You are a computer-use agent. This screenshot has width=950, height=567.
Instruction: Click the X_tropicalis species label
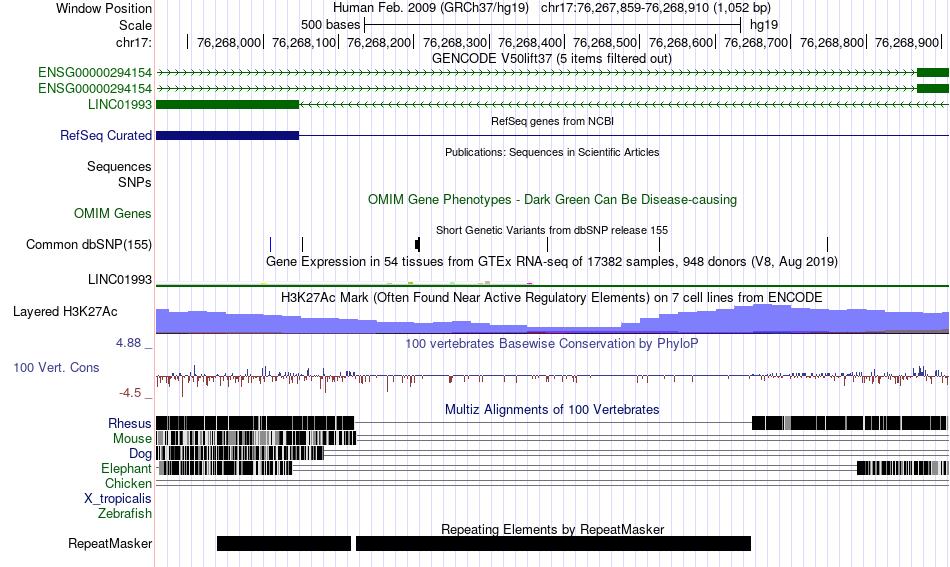(x=118, y=499)
